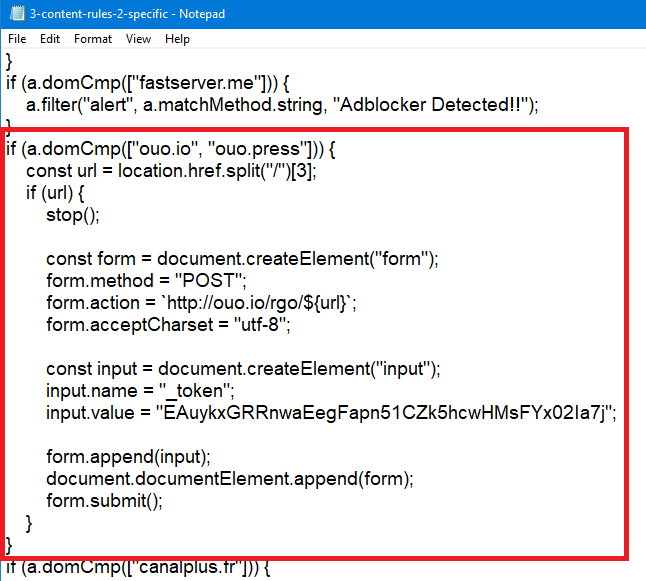Screen dimensions: 646x581
Task: Click the 'if (url) {' line
Action: 55,192
